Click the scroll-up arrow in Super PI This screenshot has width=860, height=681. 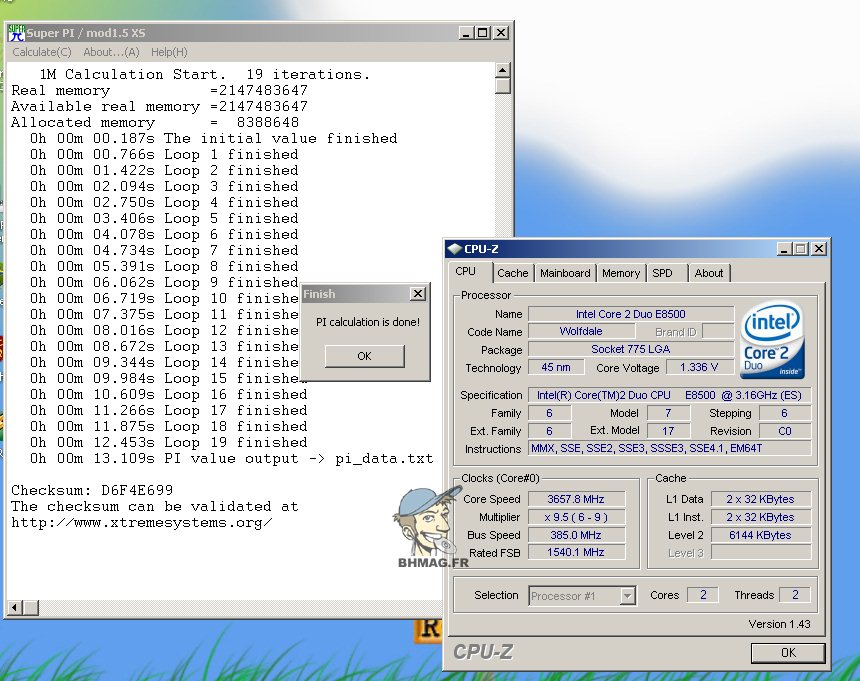(x=502, y=70)
